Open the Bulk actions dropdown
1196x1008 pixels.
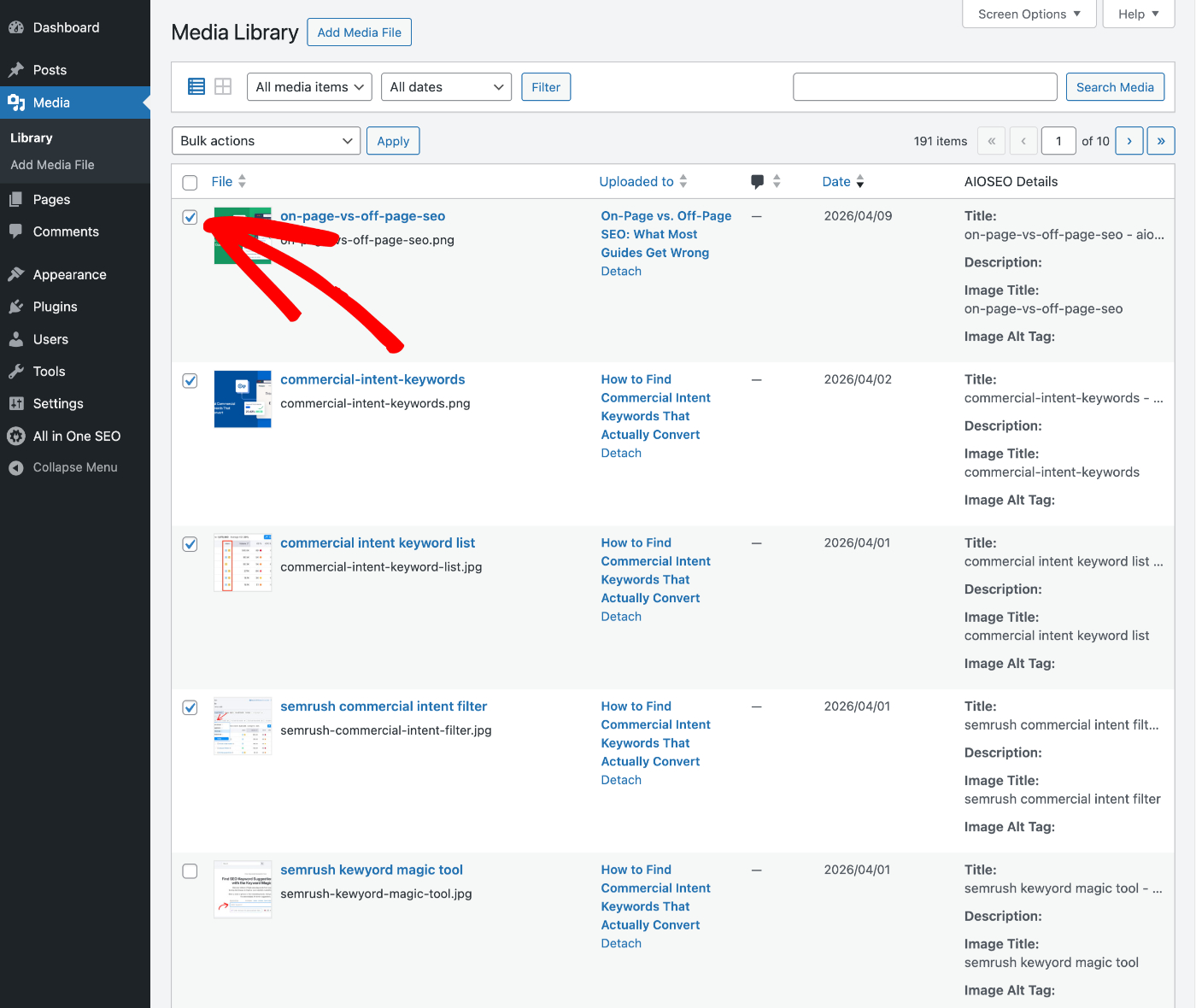click(267, 141)
